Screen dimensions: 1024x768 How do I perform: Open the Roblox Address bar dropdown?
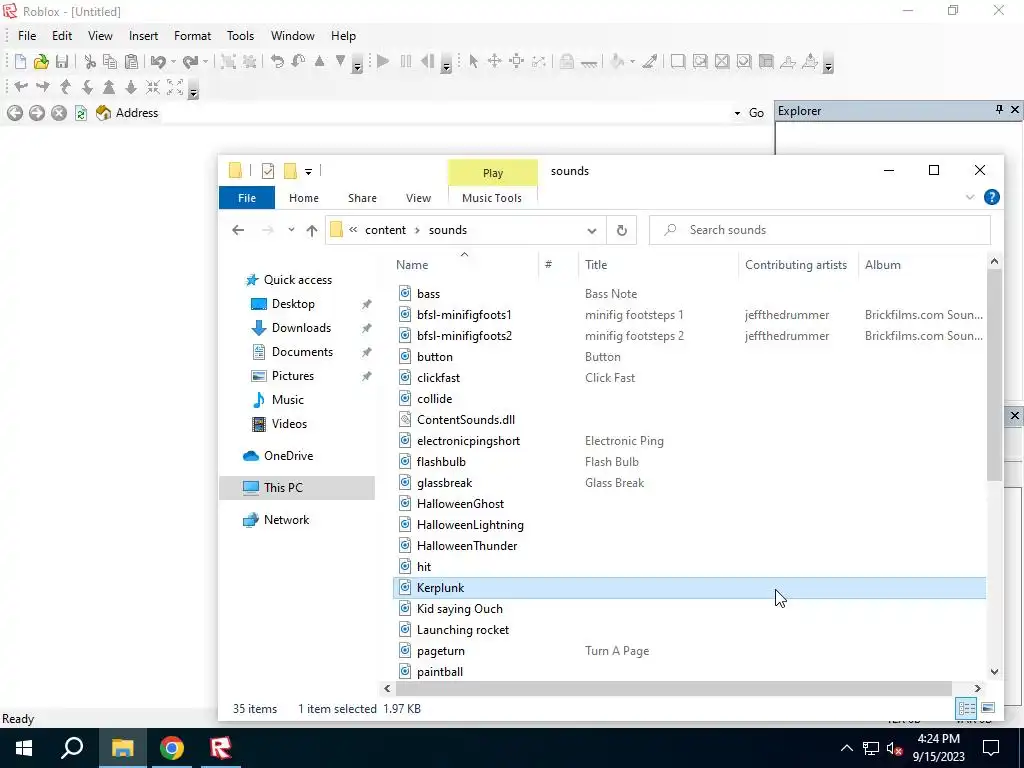(737, 113)
